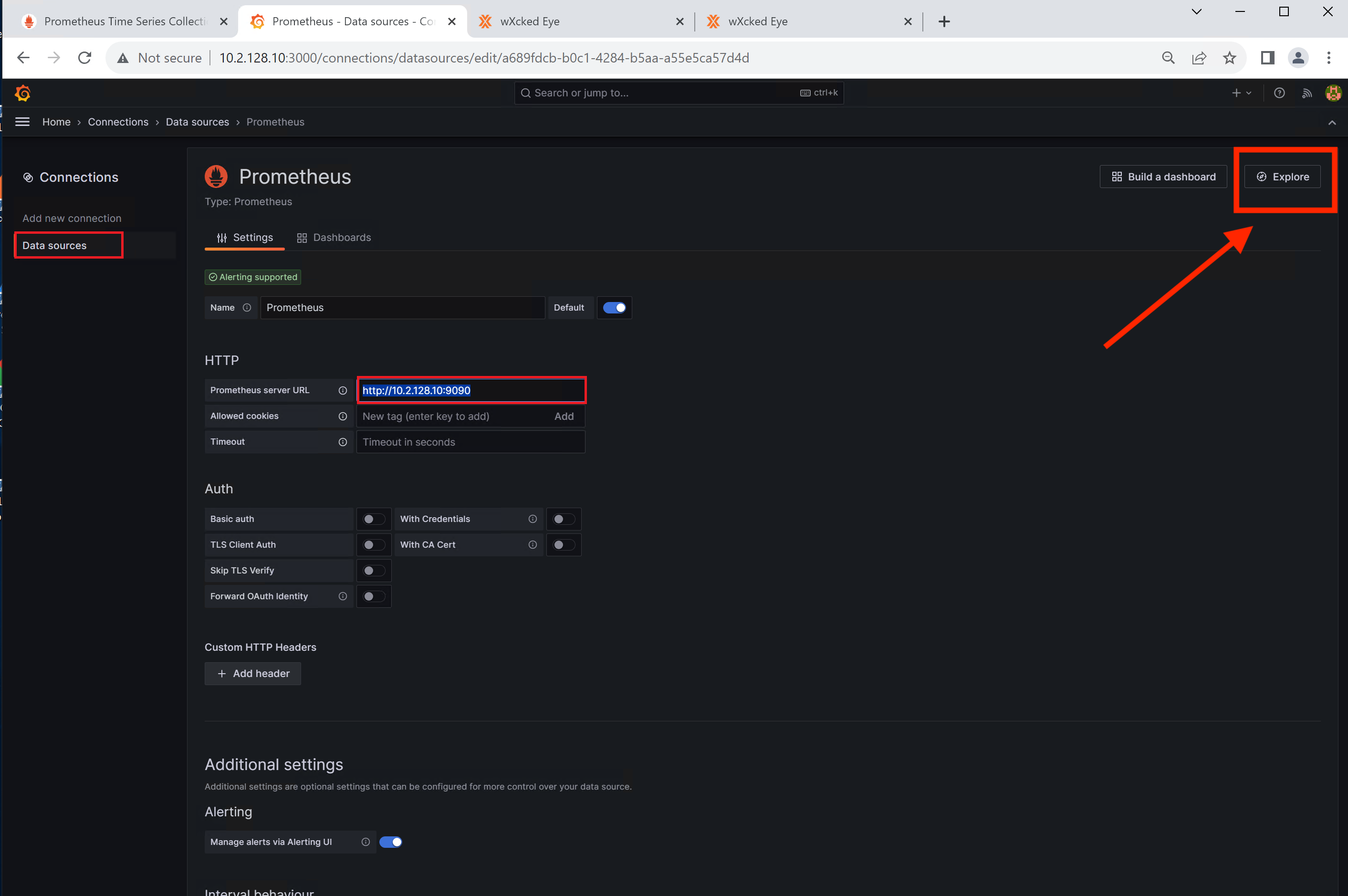Click the data source Name field
1348x896 pixels.
403,307
